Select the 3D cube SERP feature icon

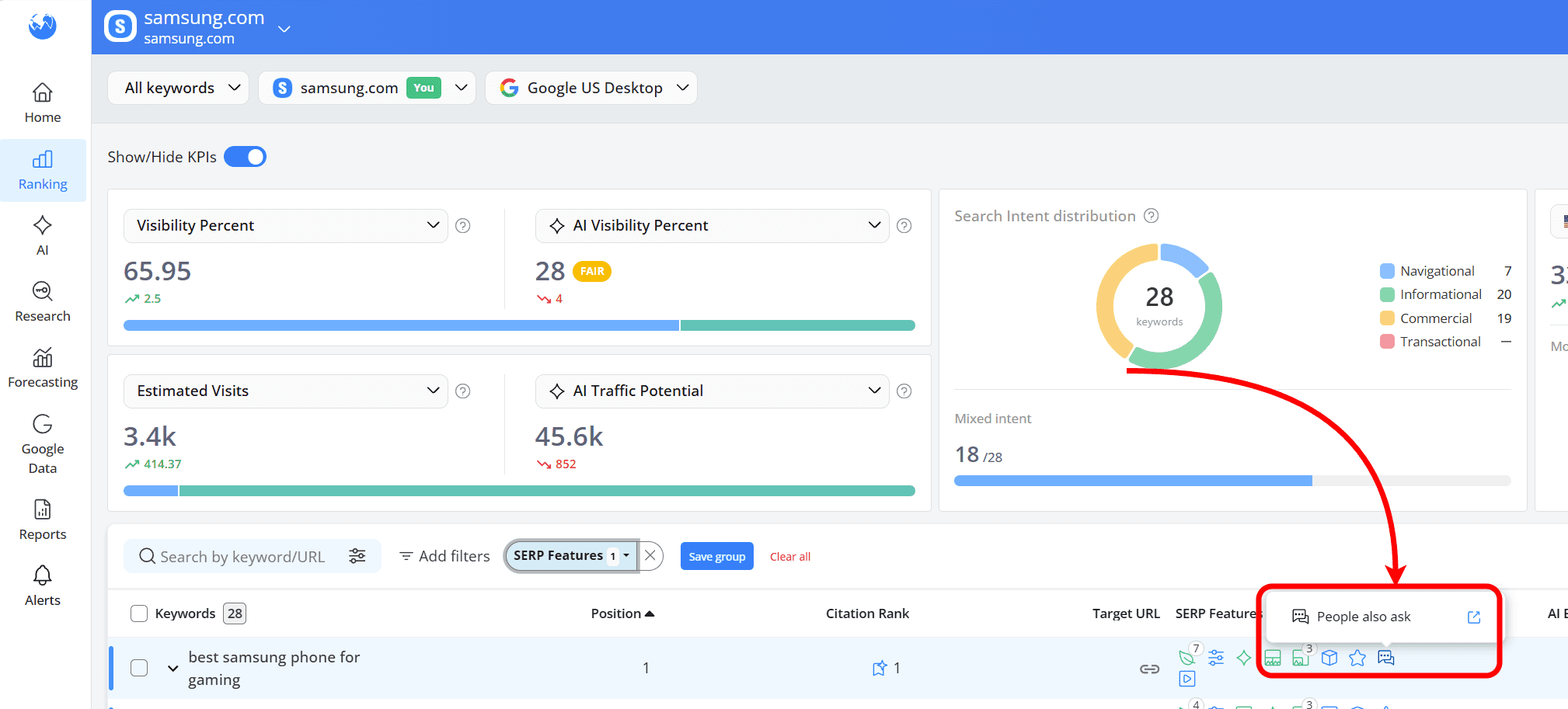[x=1329, y=658]
